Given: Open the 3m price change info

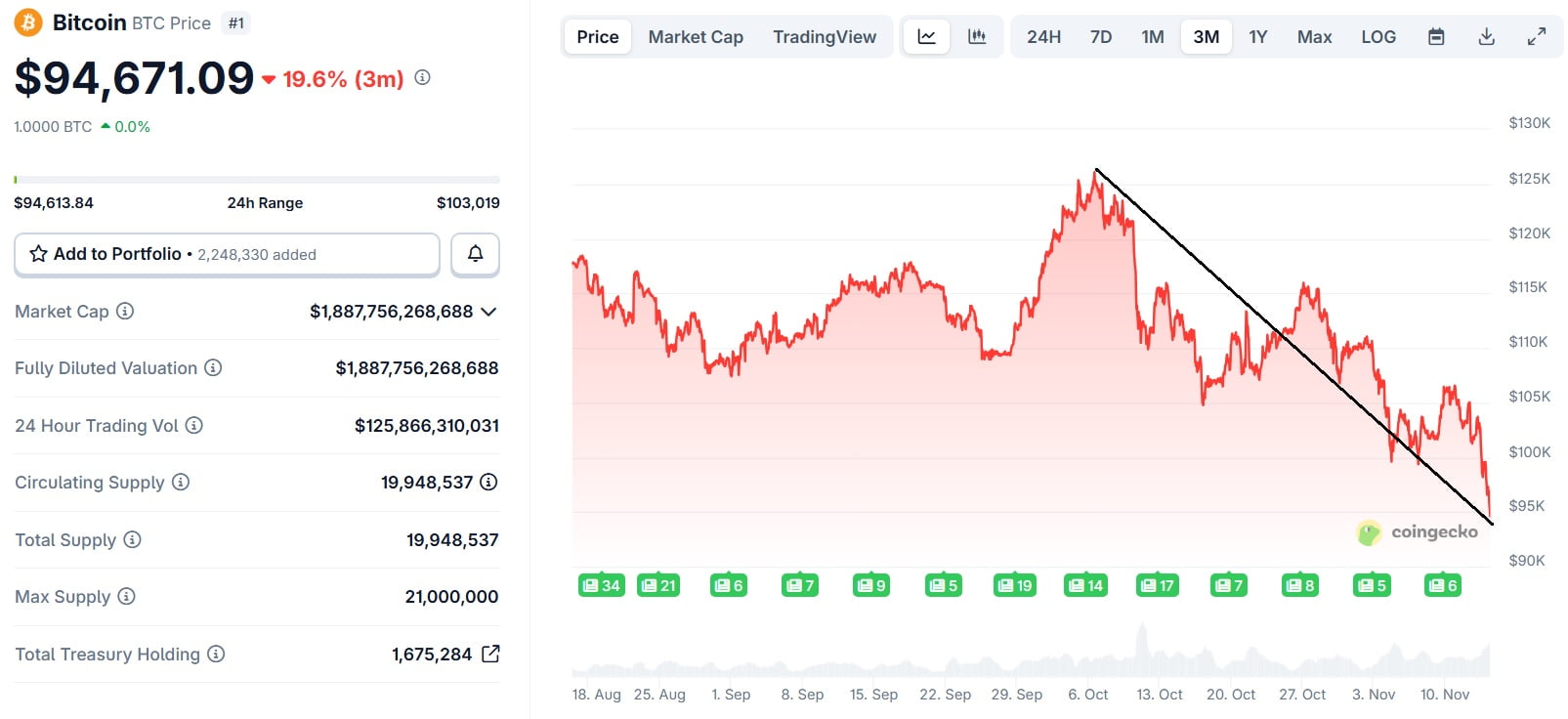Looking at the screenshot, I should point(422,77).
